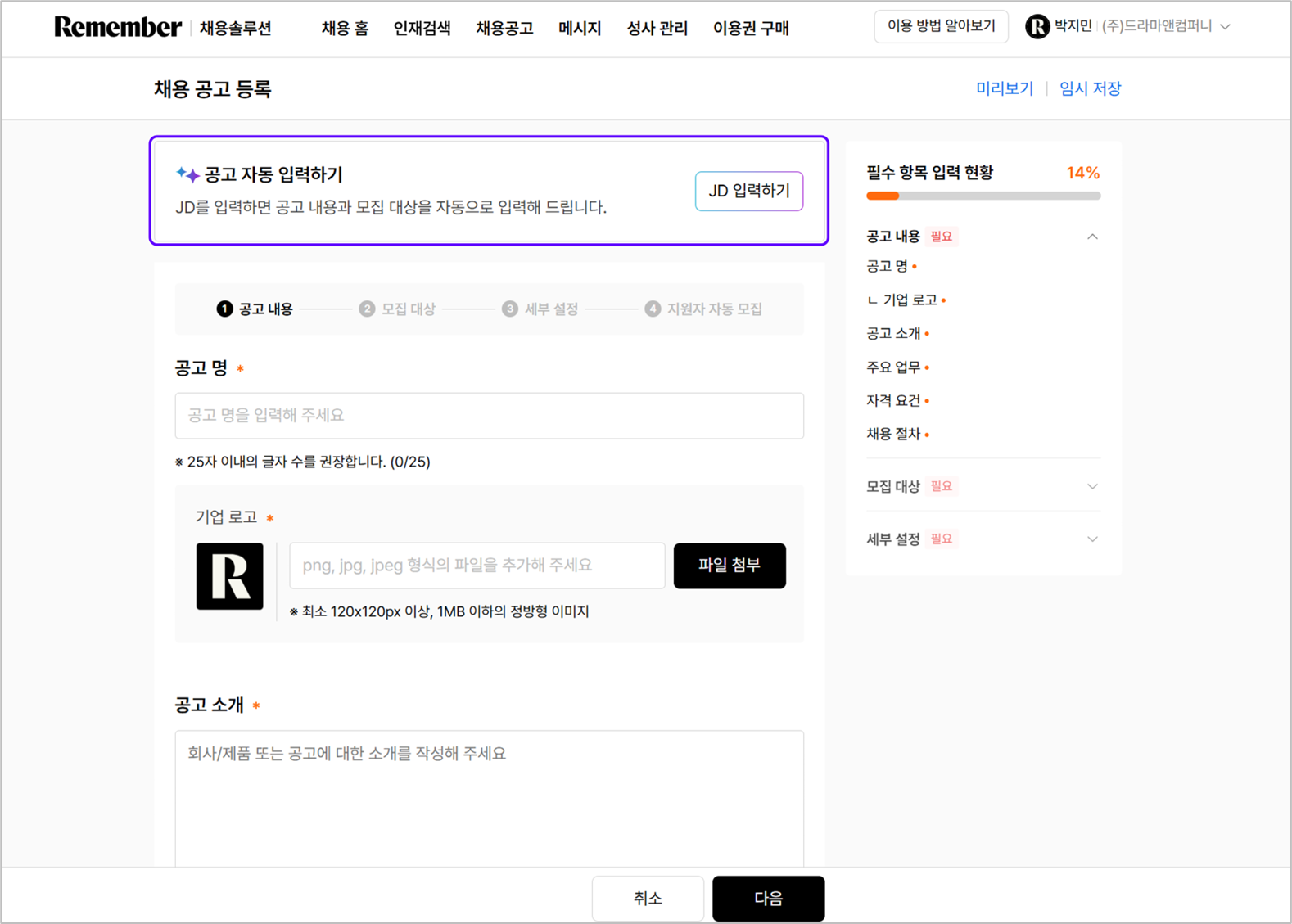Click the company logo R thumbnail
Viewport: 1292px width, 924px height.
point(229,576)
